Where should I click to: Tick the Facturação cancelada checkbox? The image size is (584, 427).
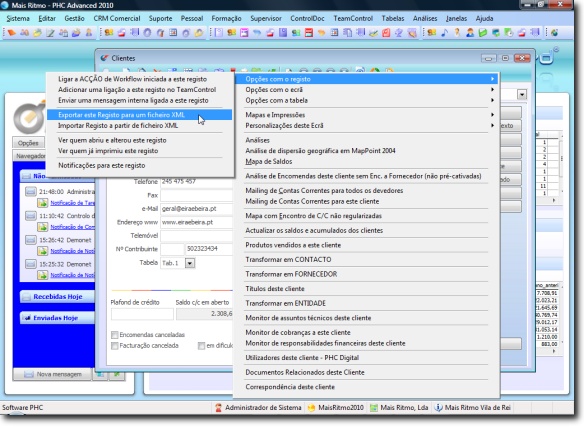click(115, 346)
